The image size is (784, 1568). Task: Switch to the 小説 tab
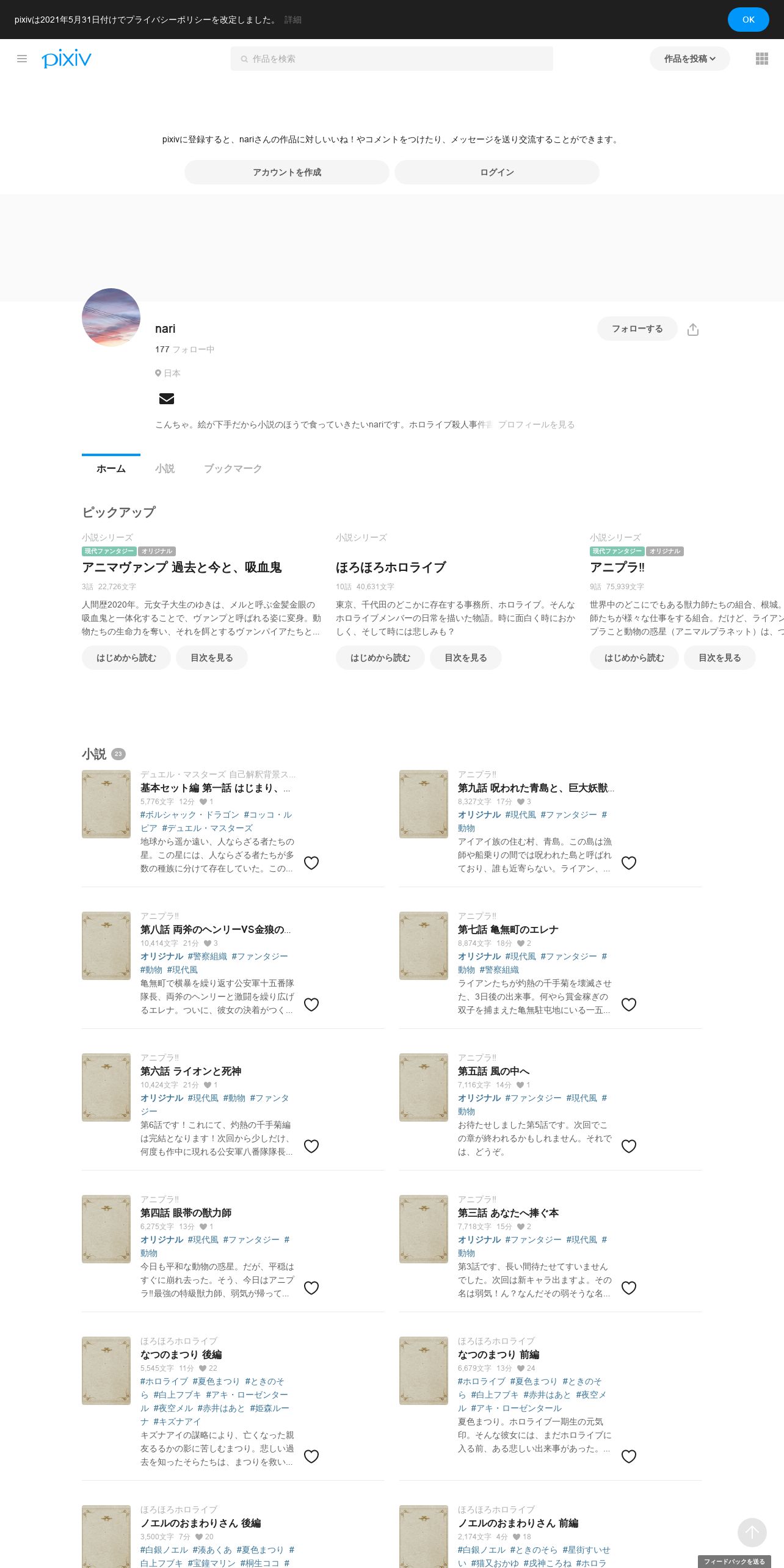165,468
